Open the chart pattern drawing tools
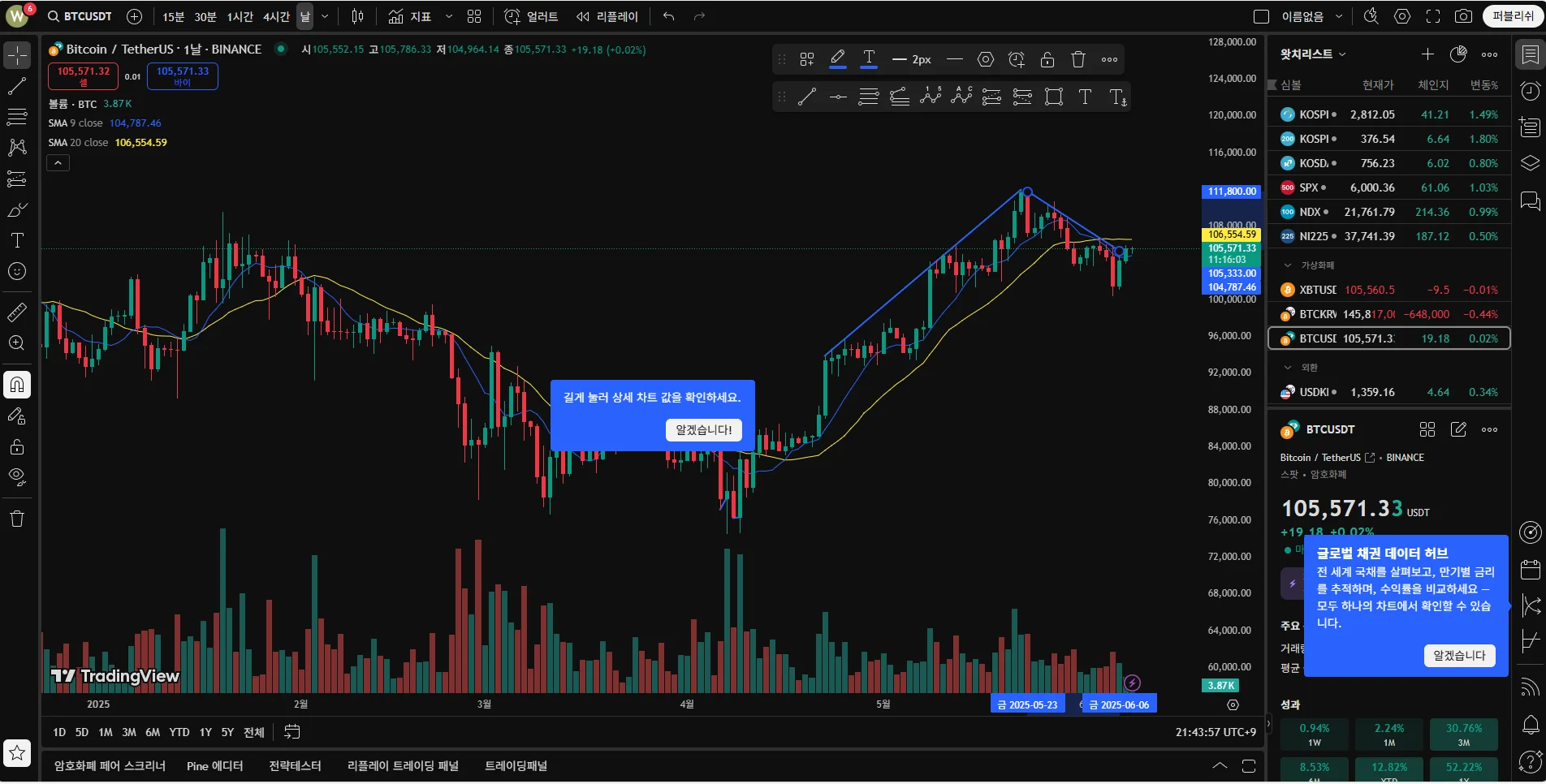 (17, 148)
